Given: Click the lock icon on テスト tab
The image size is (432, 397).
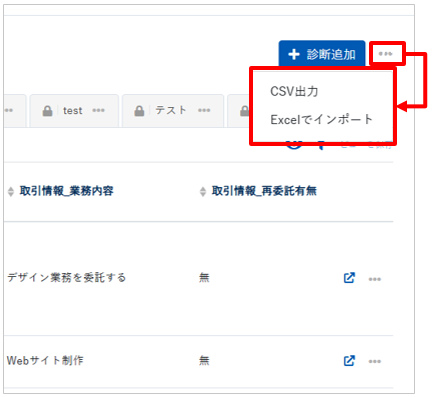Looking at the screenshot, I should point(139,111).
